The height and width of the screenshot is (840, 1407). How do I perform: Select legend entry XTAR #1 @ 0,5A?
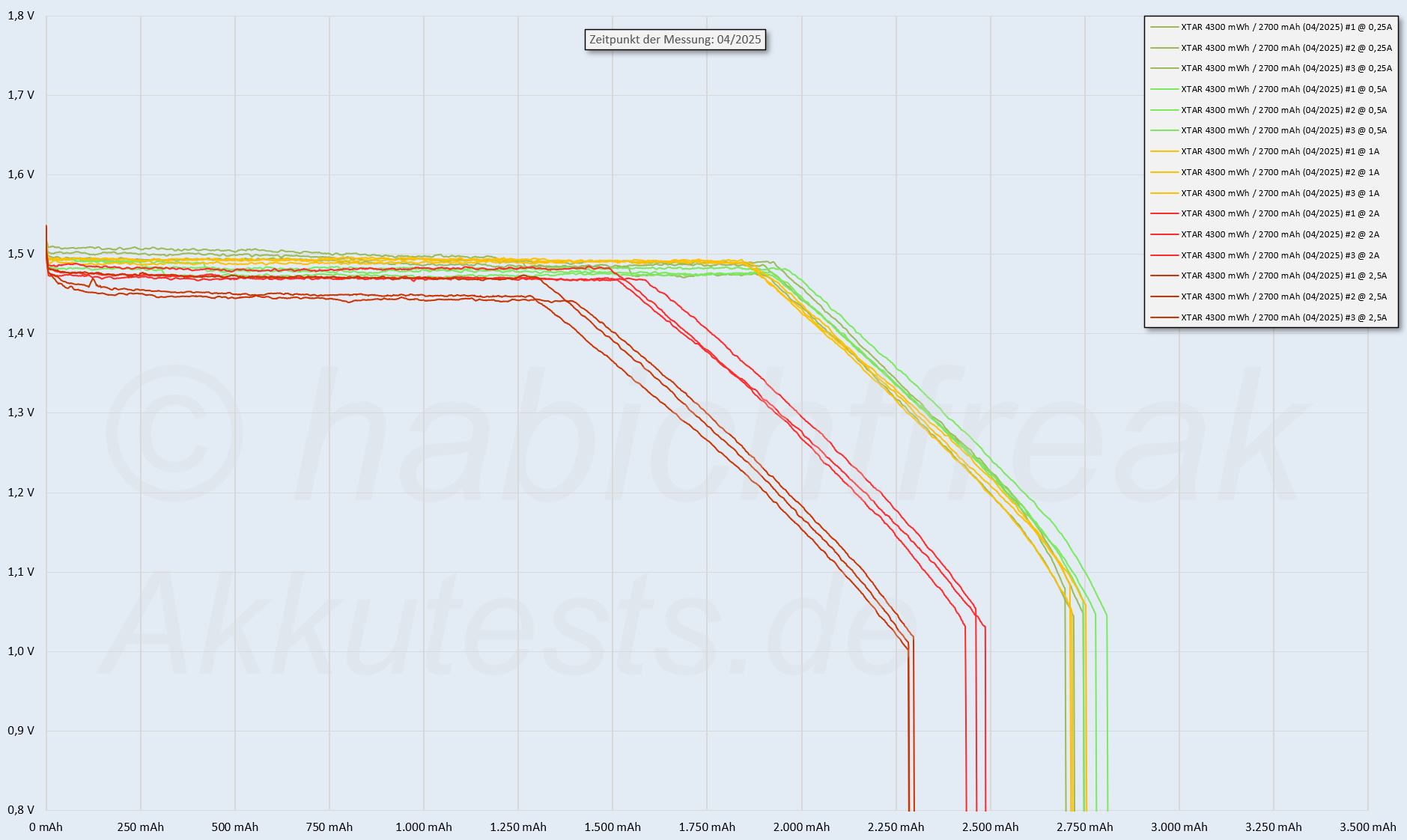[x=1268, y=89]
